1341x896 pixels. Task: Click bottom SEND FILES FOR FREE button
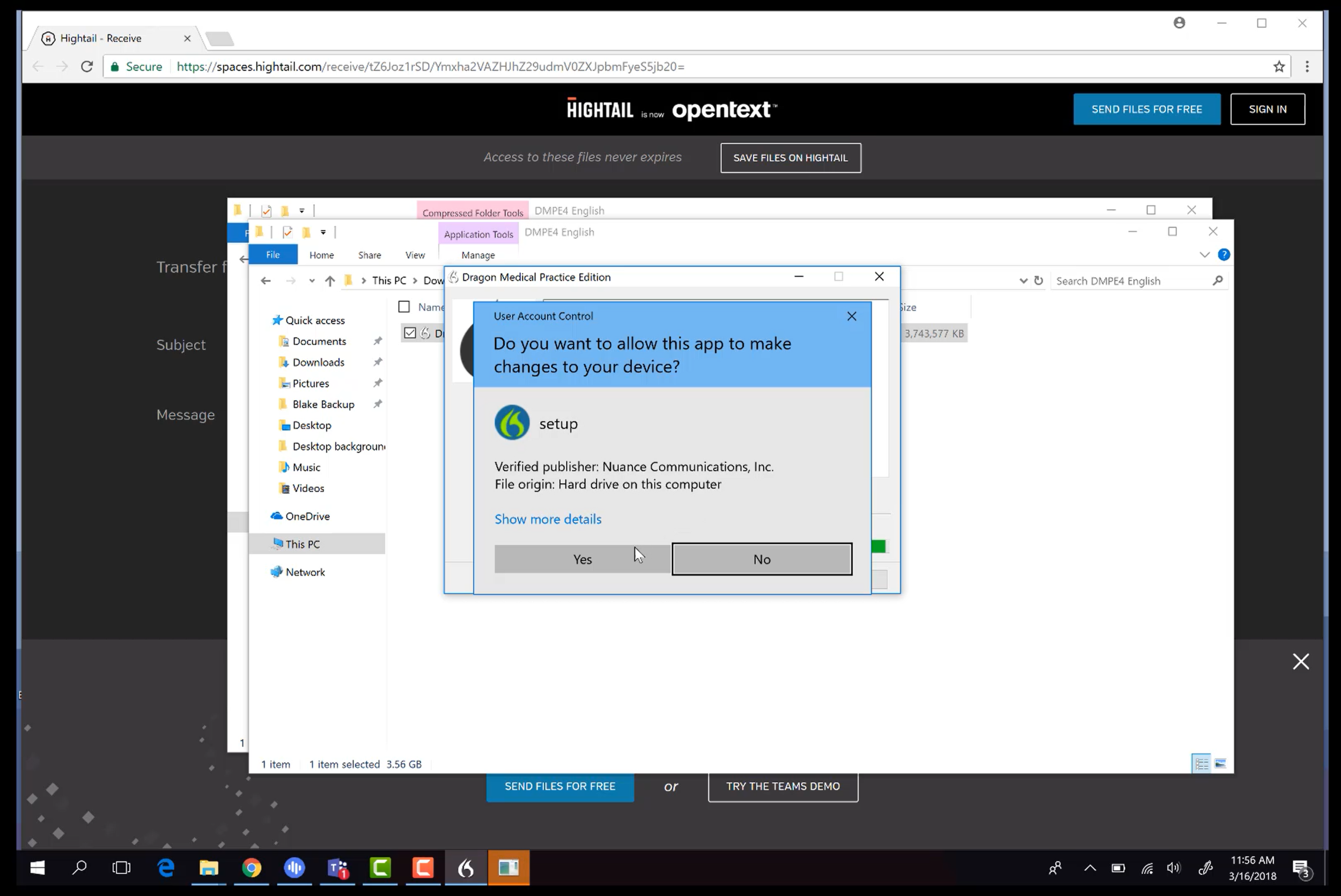[559, 787]
